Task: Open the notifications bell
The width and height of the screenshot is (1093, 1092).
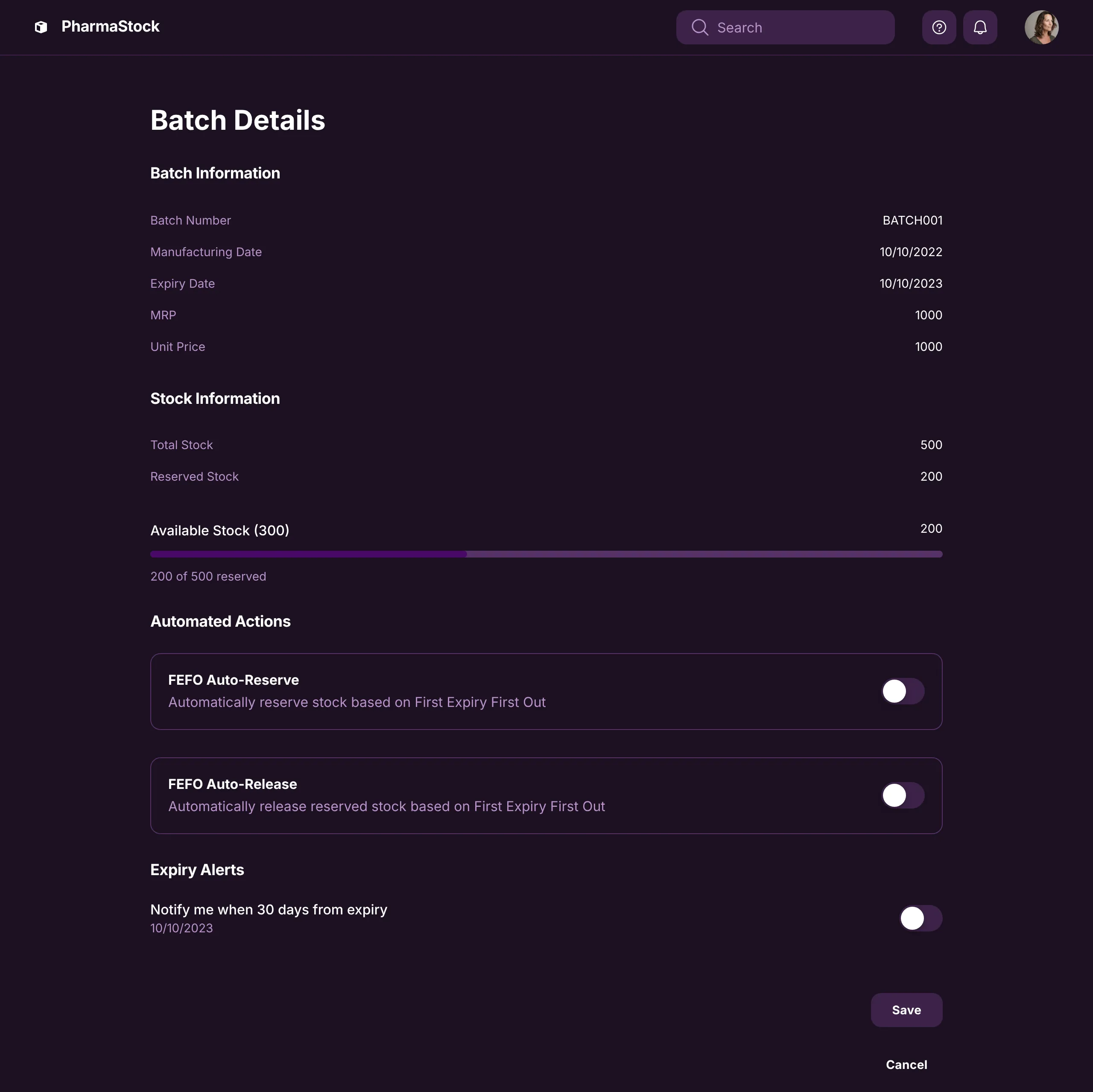Action: 980,28
